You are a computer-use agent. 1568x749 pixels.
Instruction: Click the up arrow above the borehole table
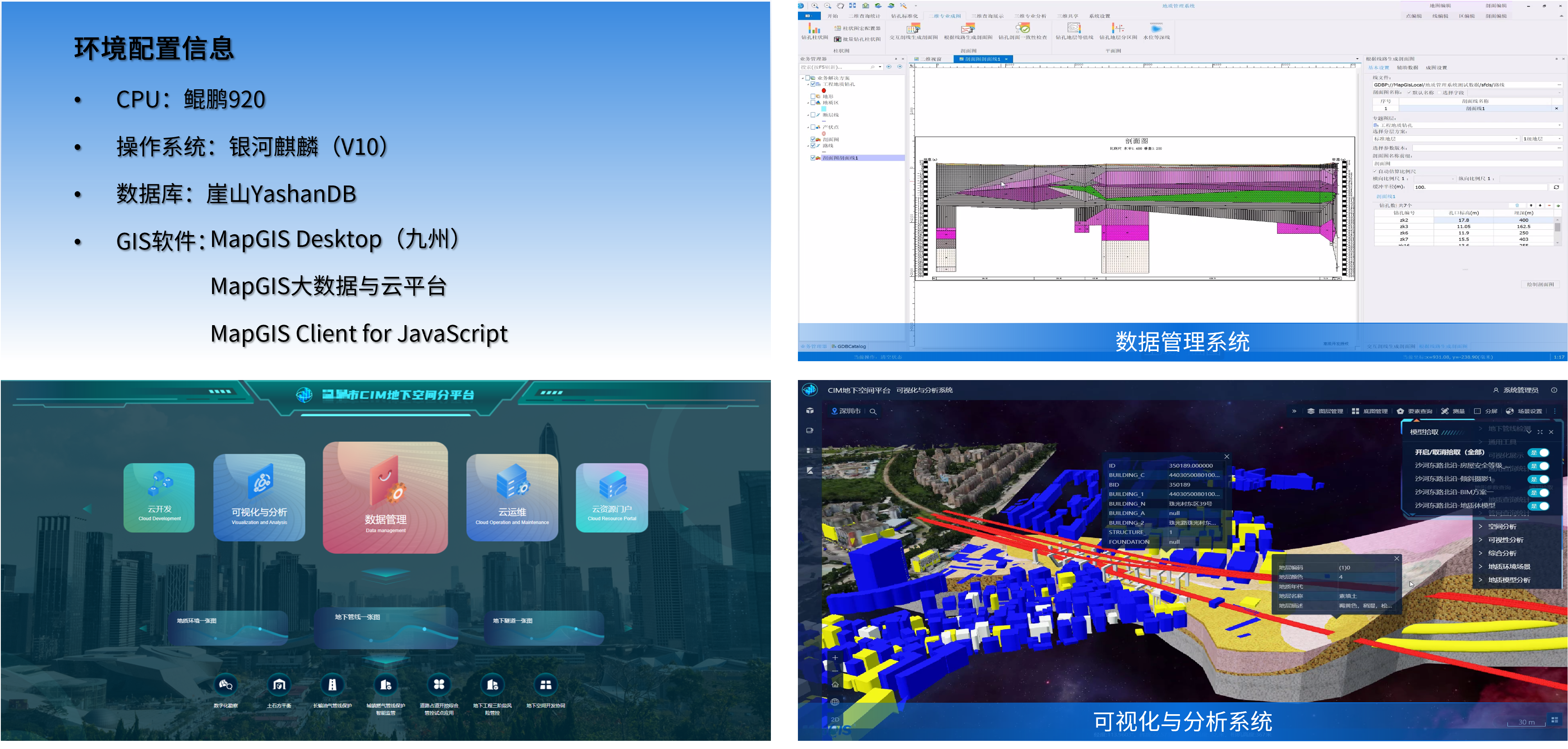coord(1532,205)
